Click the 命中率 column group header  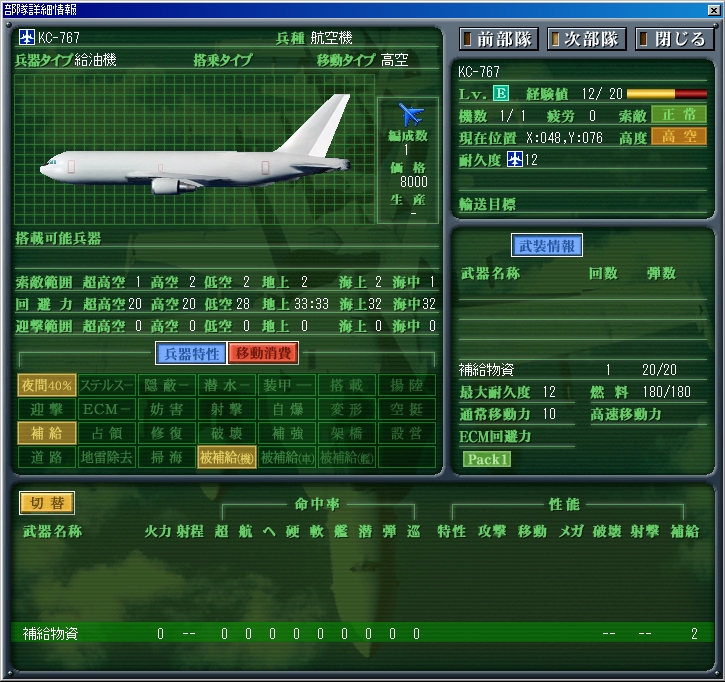click(317, 504)
